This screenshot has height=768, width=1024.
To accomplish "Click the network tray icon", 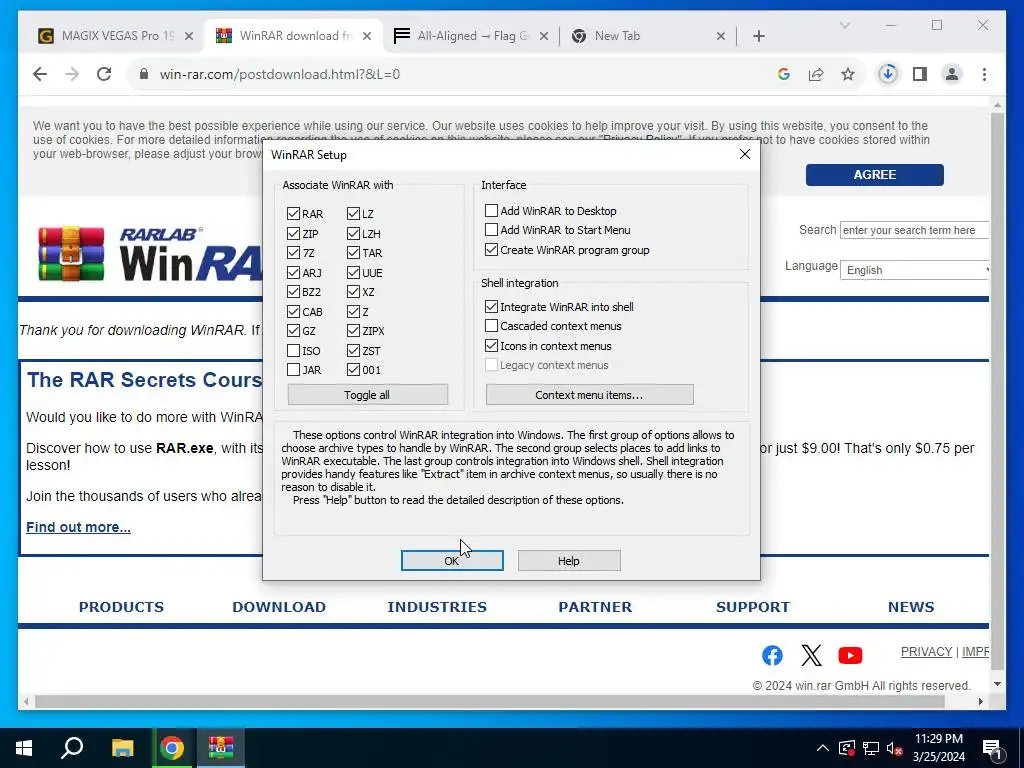I will pos(871,748).
